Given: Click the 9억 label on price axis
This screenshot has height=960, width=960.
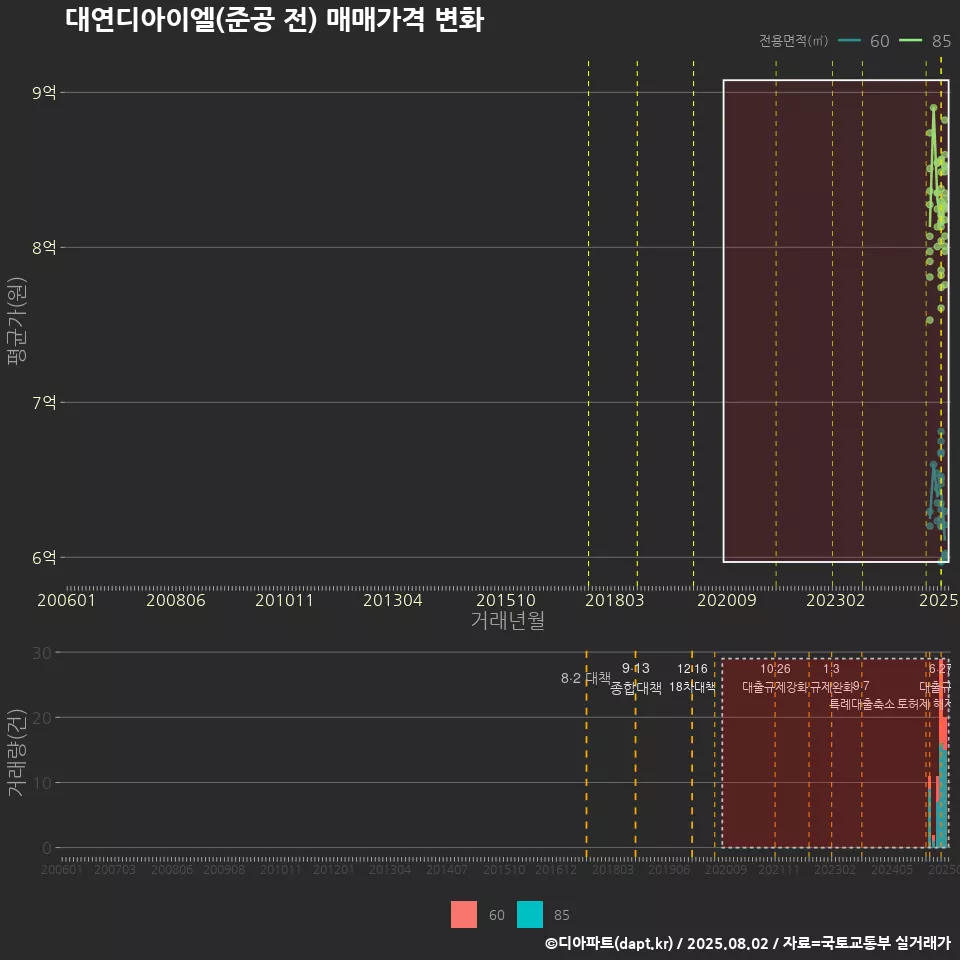Looking at the screenshot, I should [44, 92].
